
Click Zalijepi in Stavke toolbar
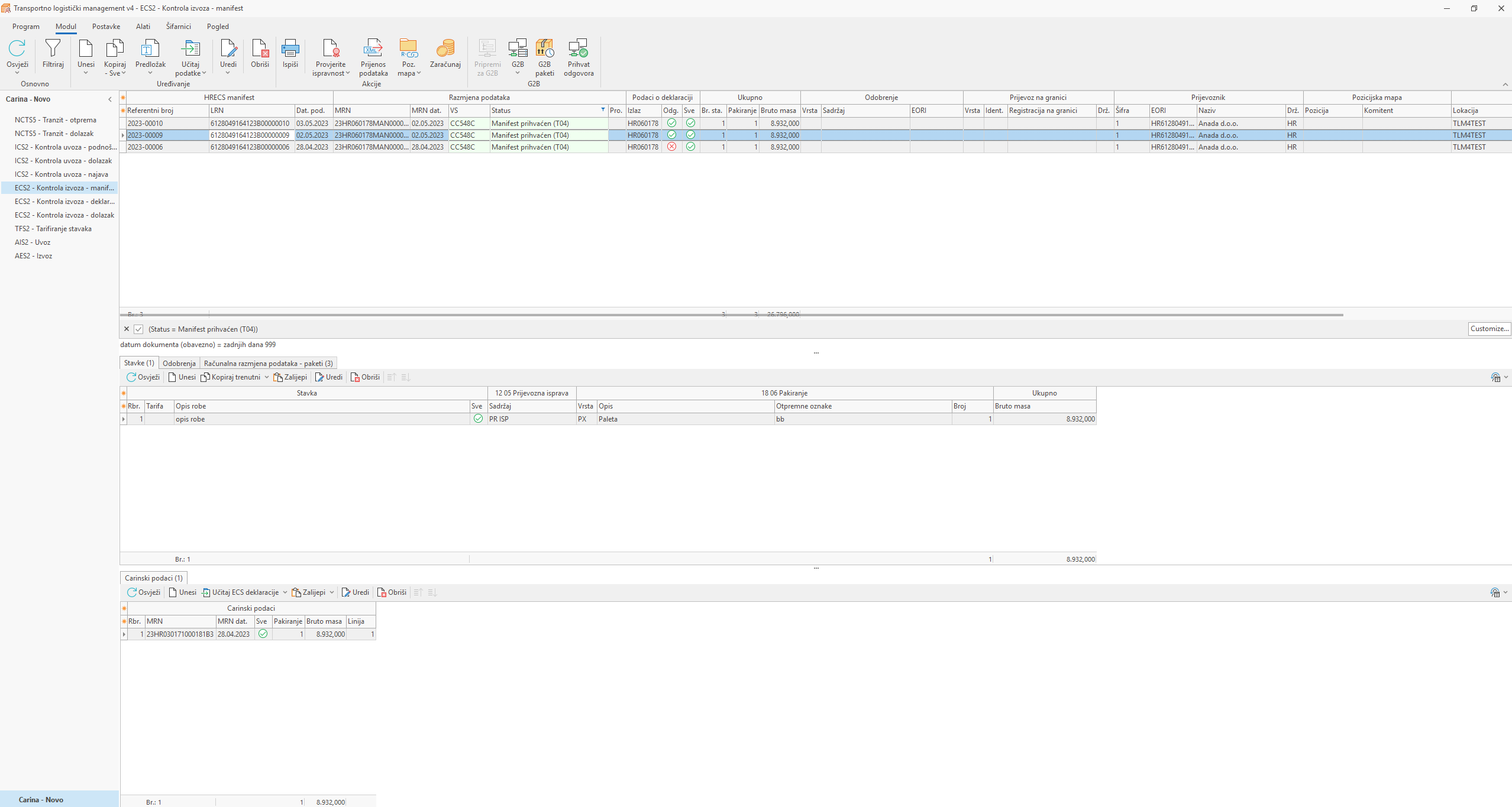[x=290, y=377]
